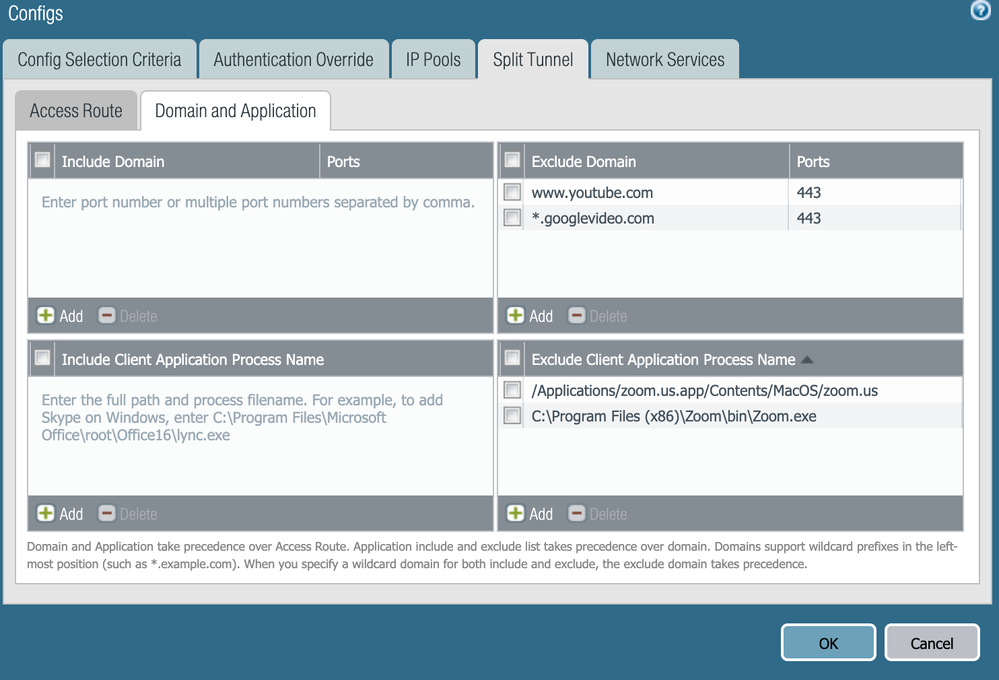This screenshot has height=680, width=999.
Task: Check the *.googlevideo.com exclude domain row
Action: click(x=512, y=218)
